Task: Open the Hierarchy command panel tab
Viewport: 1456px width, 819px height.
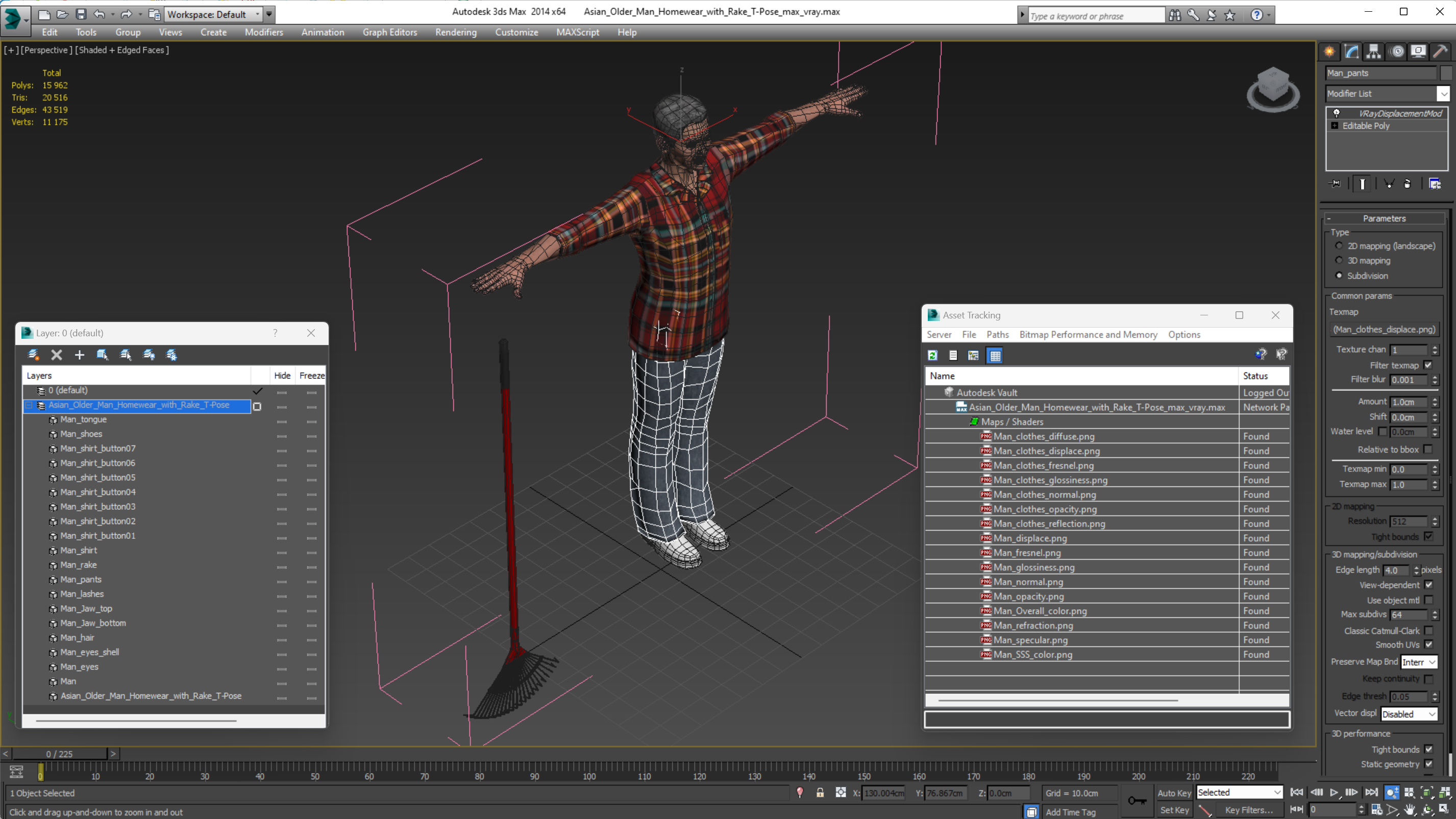Action: [x=1373, y=52]
